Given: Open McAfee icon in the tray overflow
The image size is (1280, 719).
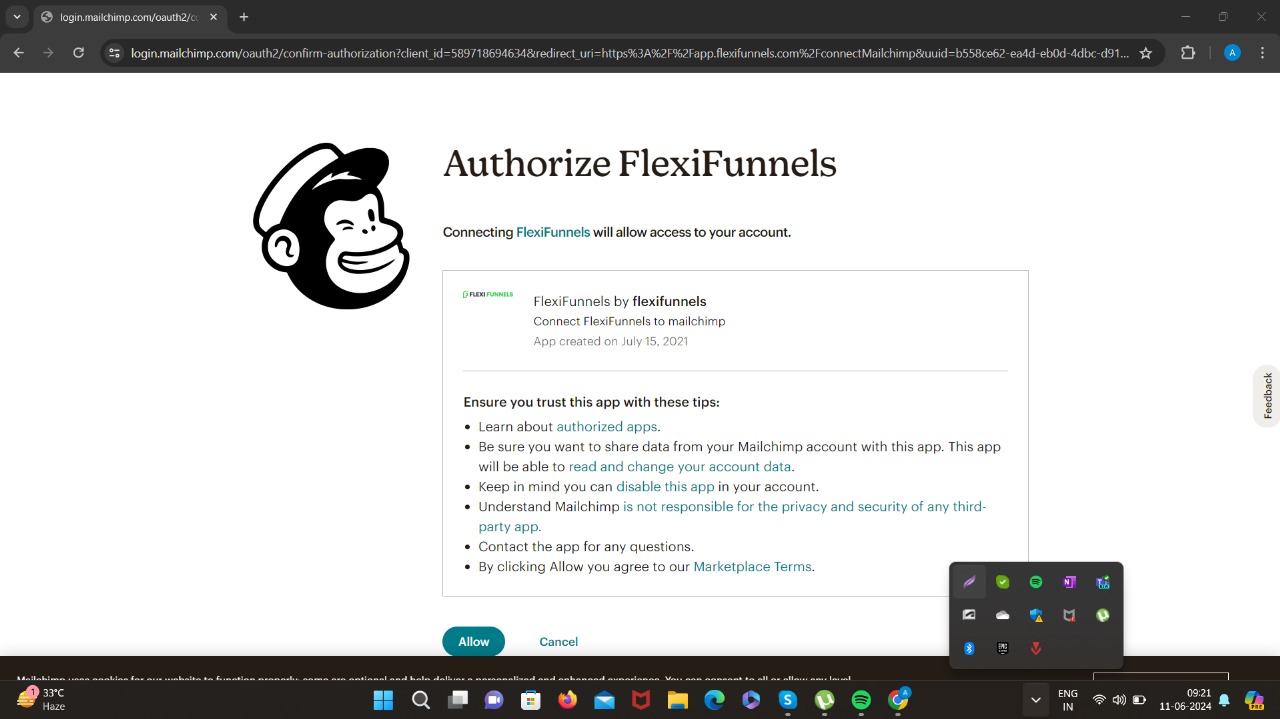Looking at the screenshot, I should (x=1069, y=615).
